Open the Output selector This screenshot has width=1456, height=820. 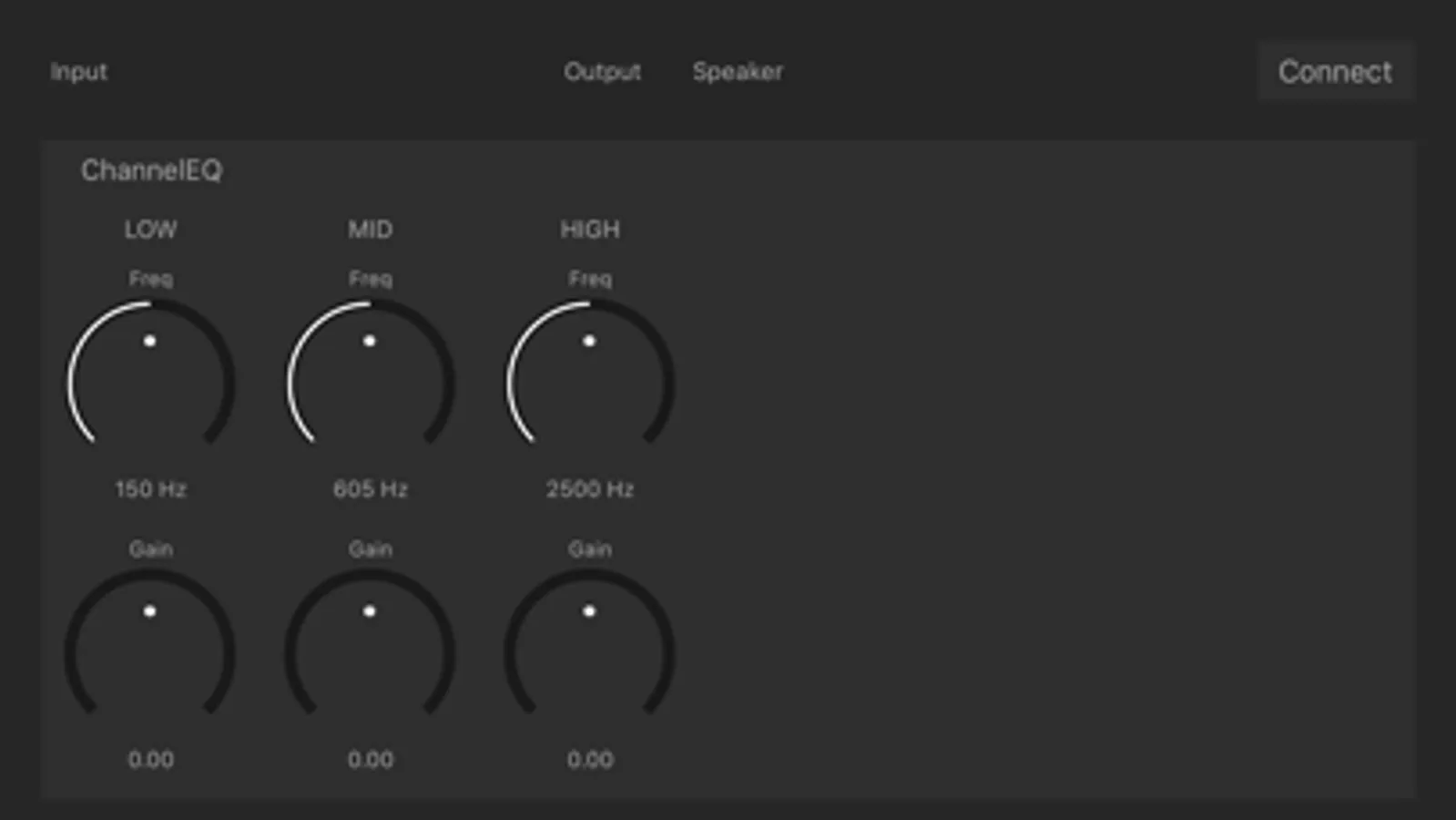[602, 72]
